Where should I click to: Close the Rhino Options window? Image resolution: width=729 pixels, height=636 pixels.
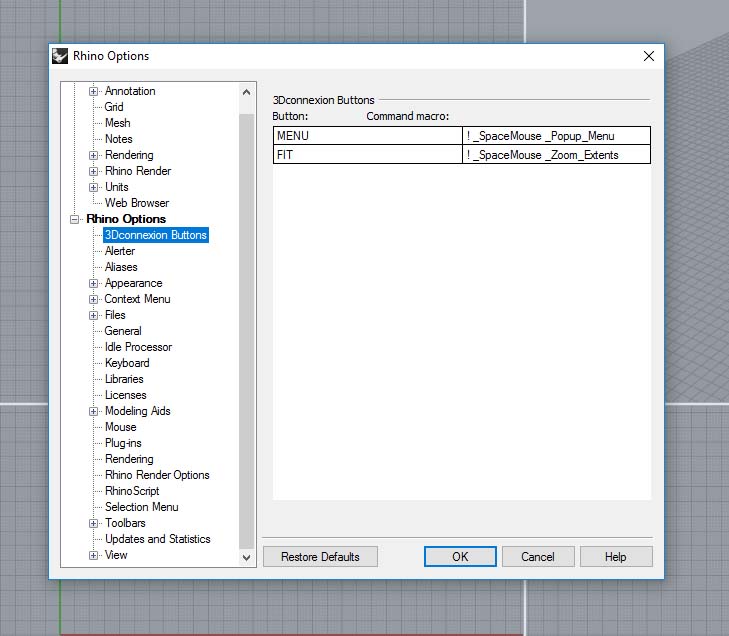[649, 56]
